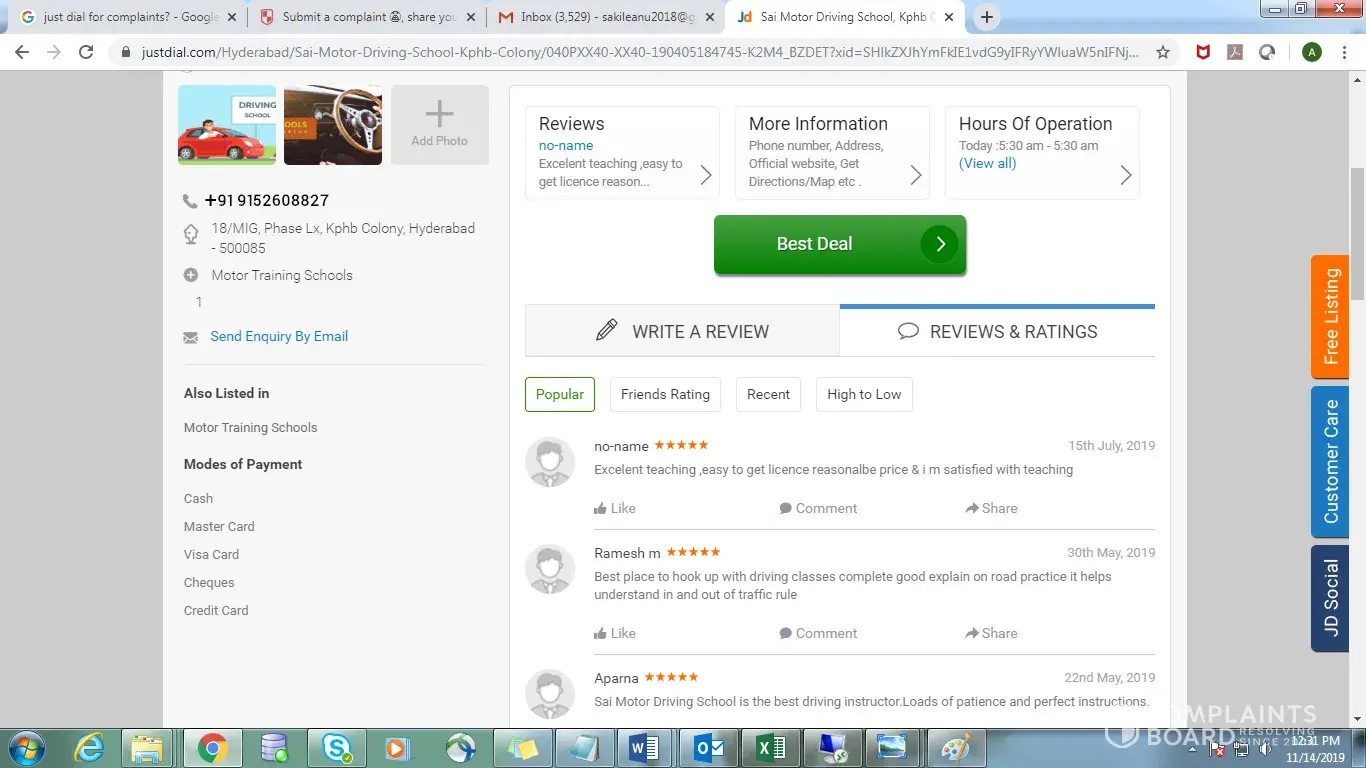Click the envelope icon beside Send Enquiry
Screen dimensions: 1366x768
pyautogui.click(x=191, y=338)
